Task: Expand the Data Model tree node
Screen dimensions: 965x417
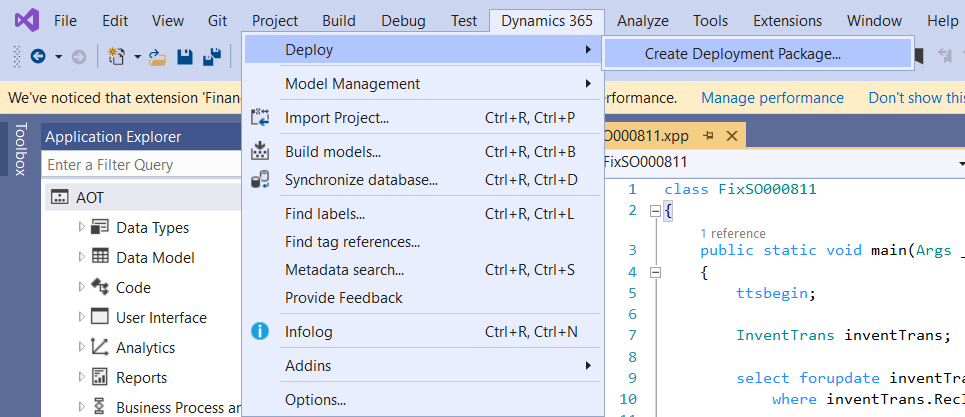Action: click(x=81, y=256)
